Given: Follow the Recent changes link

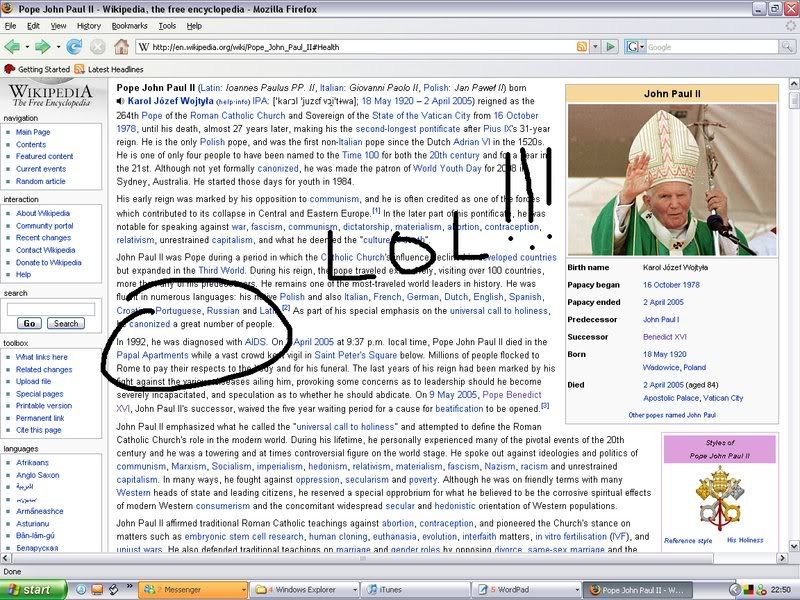Looking at the screenshot, I should (43, 238).
